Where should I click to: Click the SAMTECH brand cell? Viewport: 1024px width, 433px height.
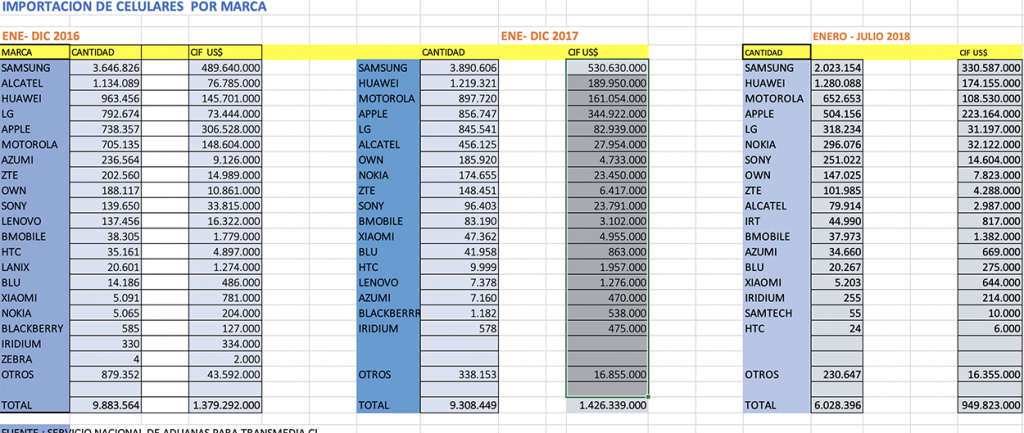tap(776, 313)
